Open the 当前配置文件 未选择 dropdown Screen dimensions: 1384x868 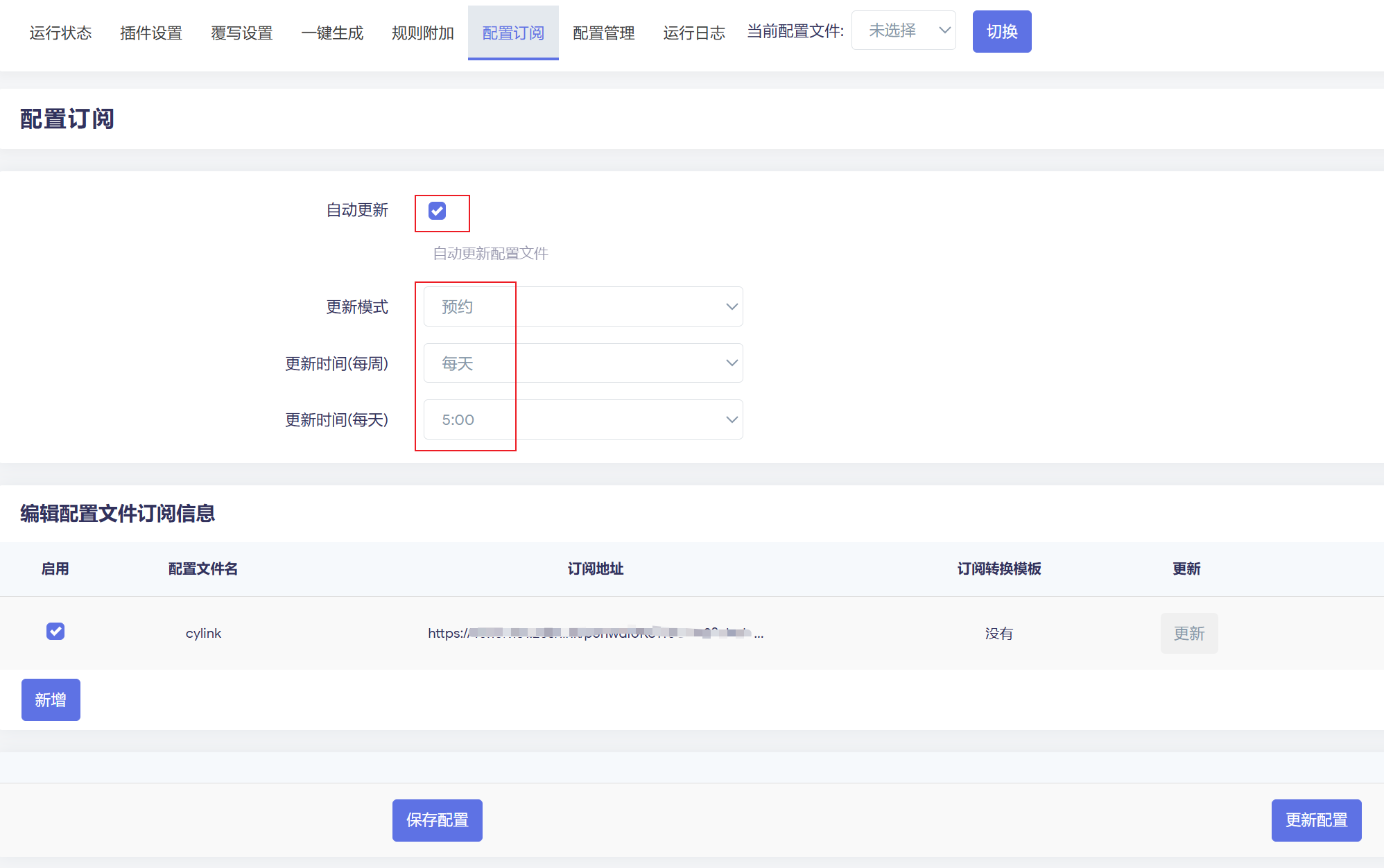click(x=903, y=31)
